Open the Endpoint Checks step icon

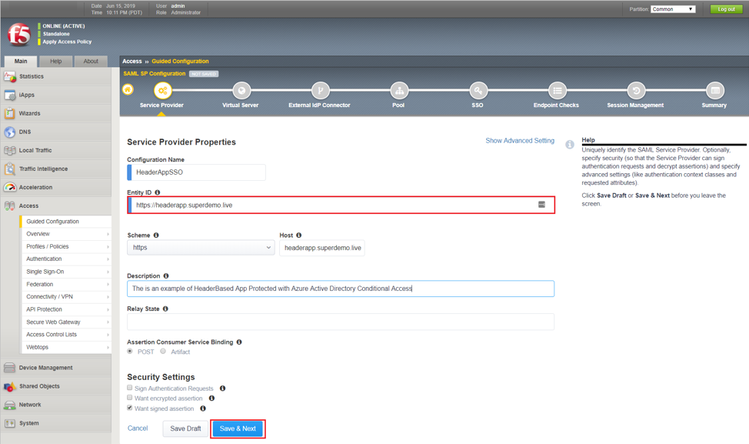(x=557, y=90)
